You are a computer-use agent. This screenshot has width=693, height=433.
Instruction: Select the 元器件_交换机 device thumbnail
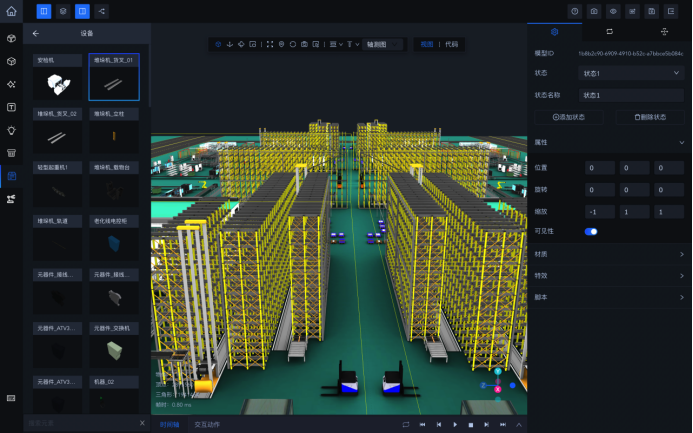pyautogui.click(x=114, y=345)
